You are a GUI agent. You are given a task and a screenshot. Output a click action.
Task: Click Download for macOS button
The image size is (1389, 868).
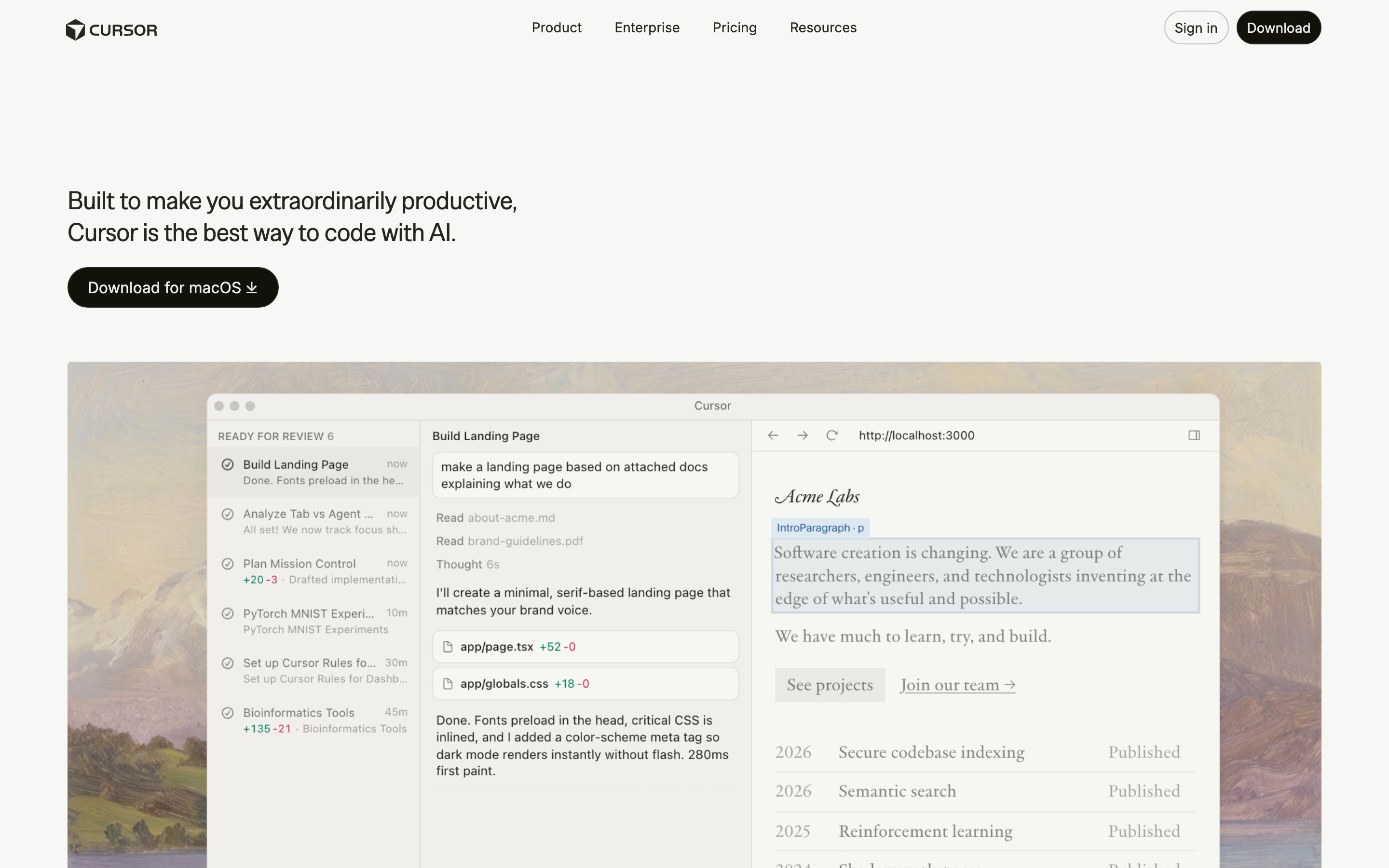[x=173, y=287]
